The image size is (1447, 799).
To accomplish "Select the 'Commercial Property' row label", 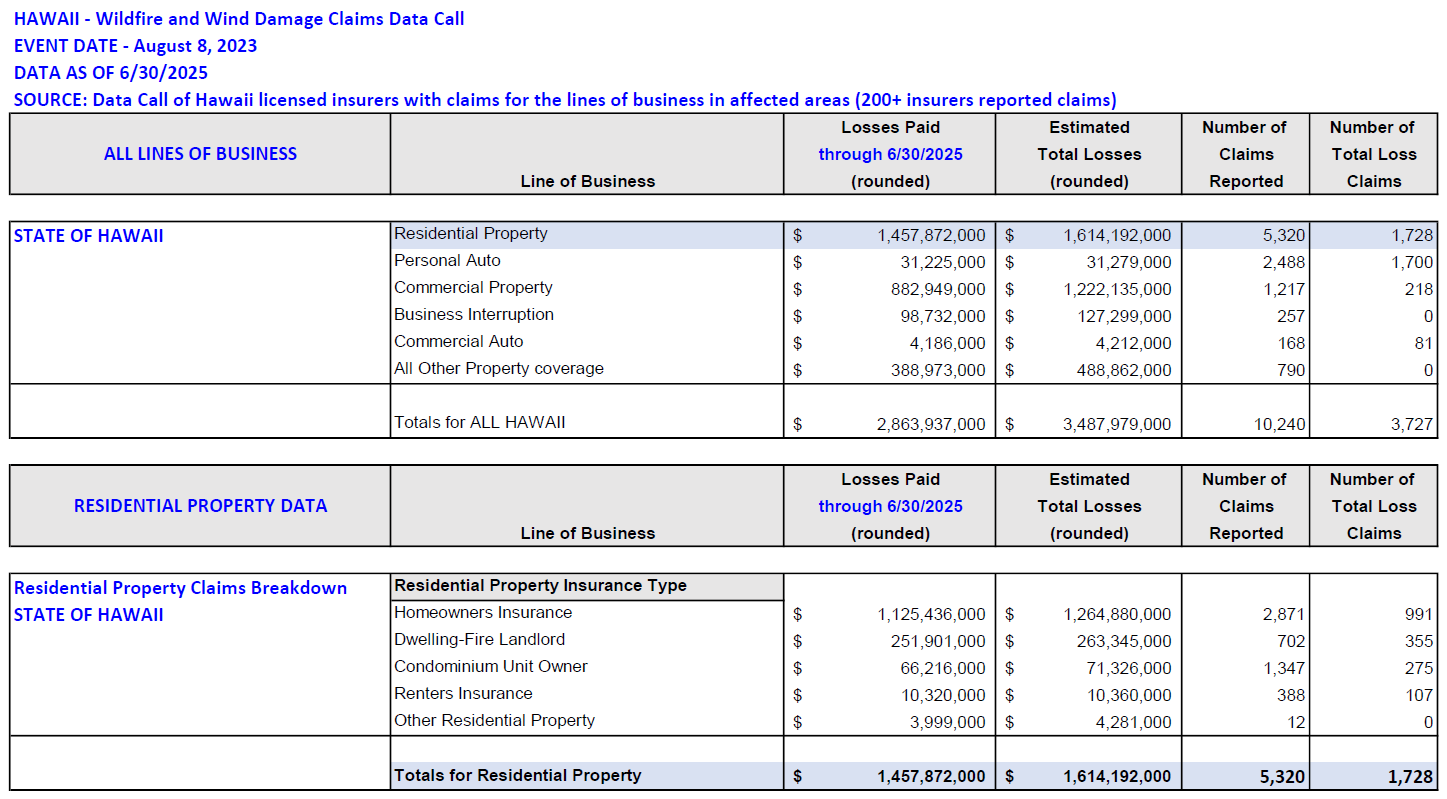I will pos(473,288).
